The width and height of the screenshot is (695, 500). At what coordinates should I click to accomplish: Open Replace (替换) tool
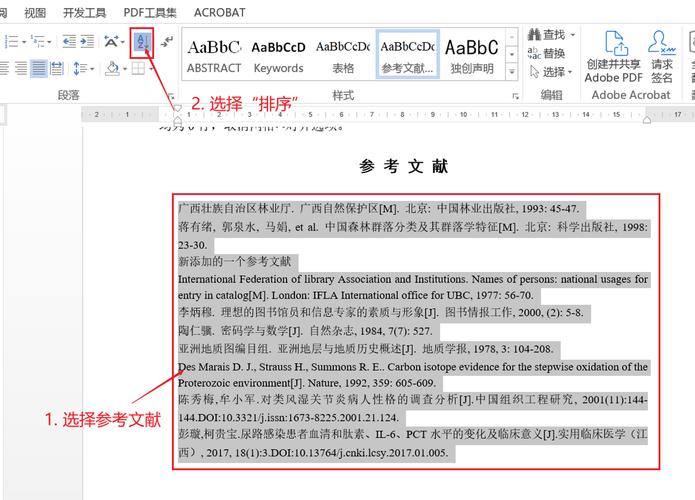tap(546, 53)
